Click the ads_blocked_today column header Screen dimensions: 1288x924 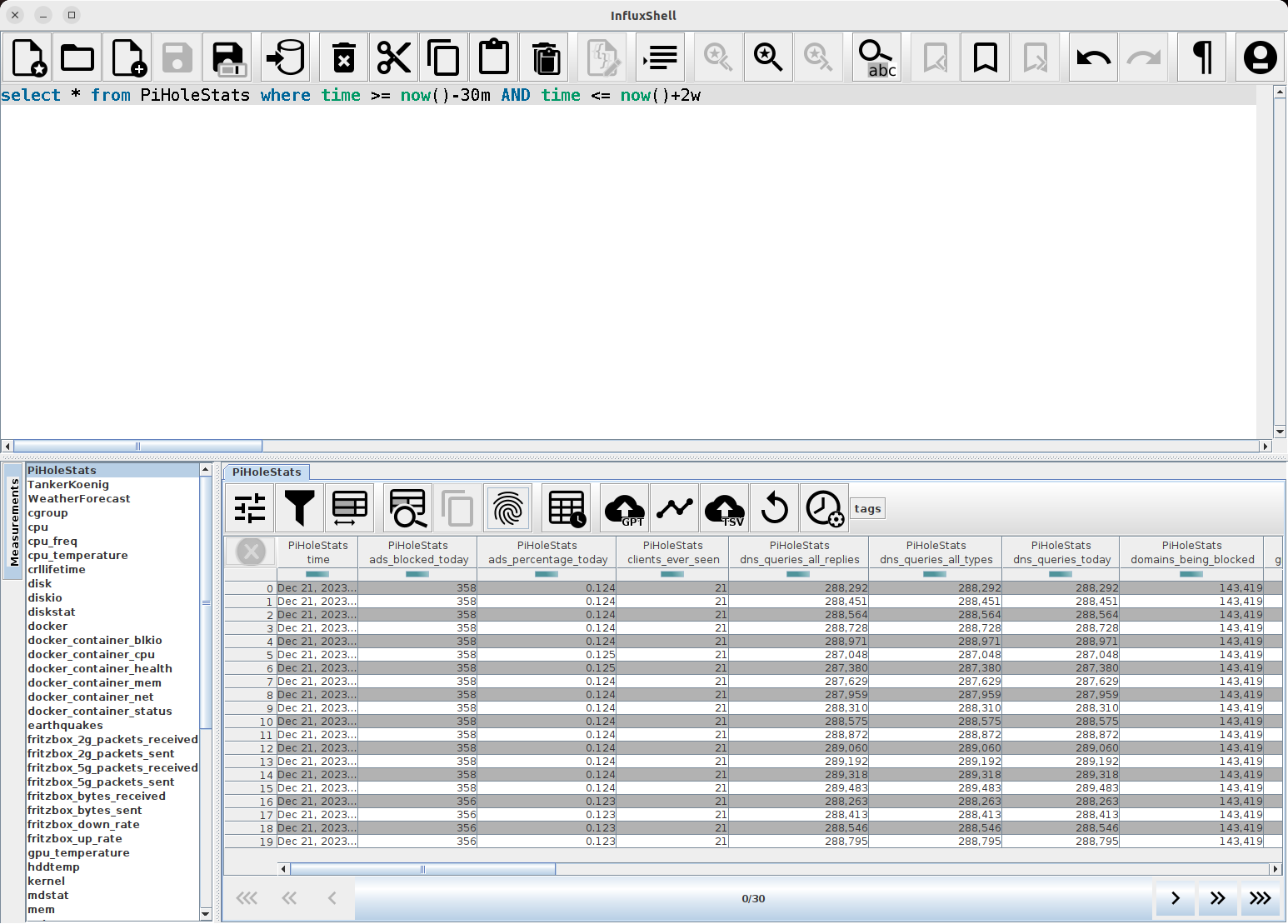[418, 552]
